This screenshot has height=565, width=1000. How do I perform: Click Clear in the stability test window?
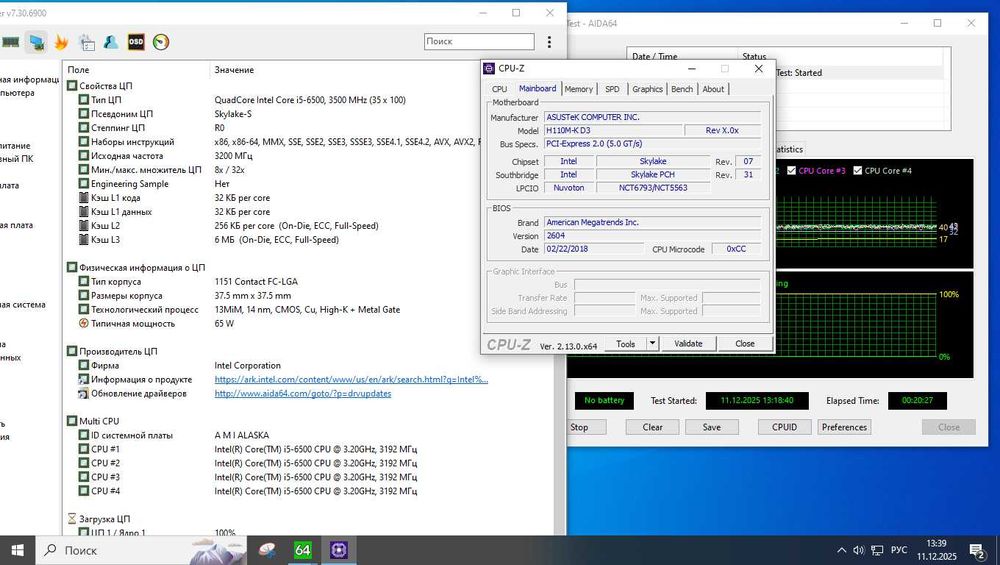pos(652,427)
